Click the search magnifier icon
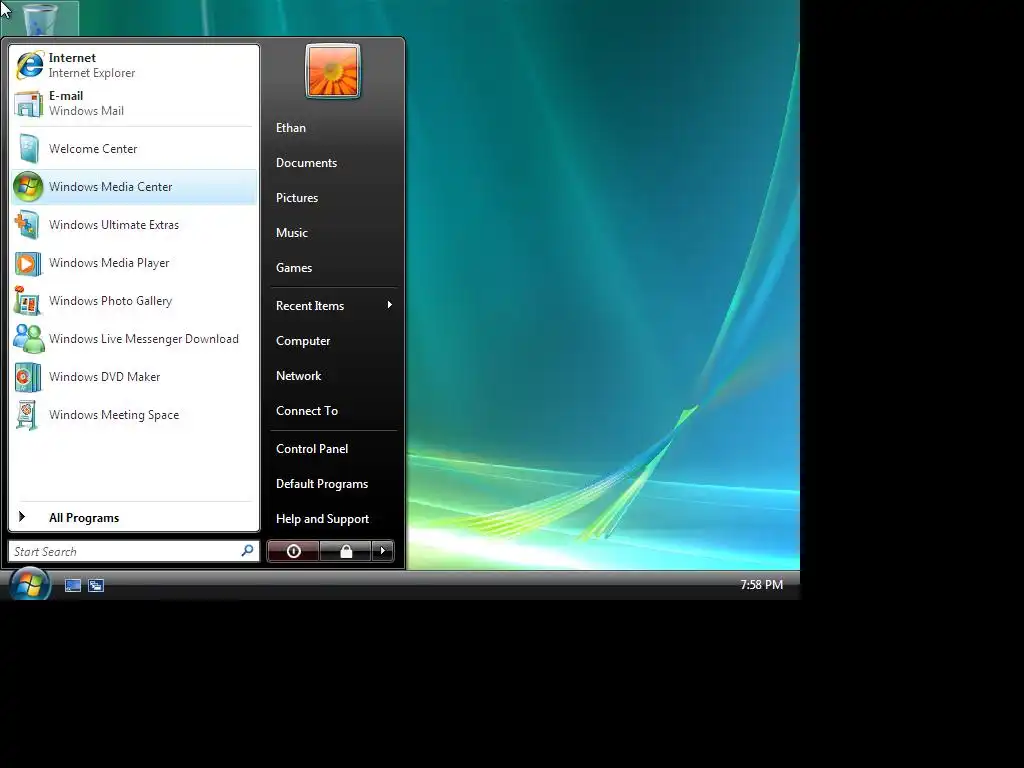The height and width of the screenshot is (768, 1024). [x=247, y=551]
